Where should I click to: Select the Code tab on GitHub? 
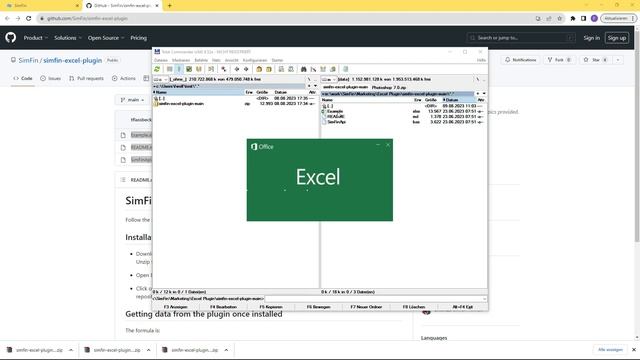pos(23,78)
